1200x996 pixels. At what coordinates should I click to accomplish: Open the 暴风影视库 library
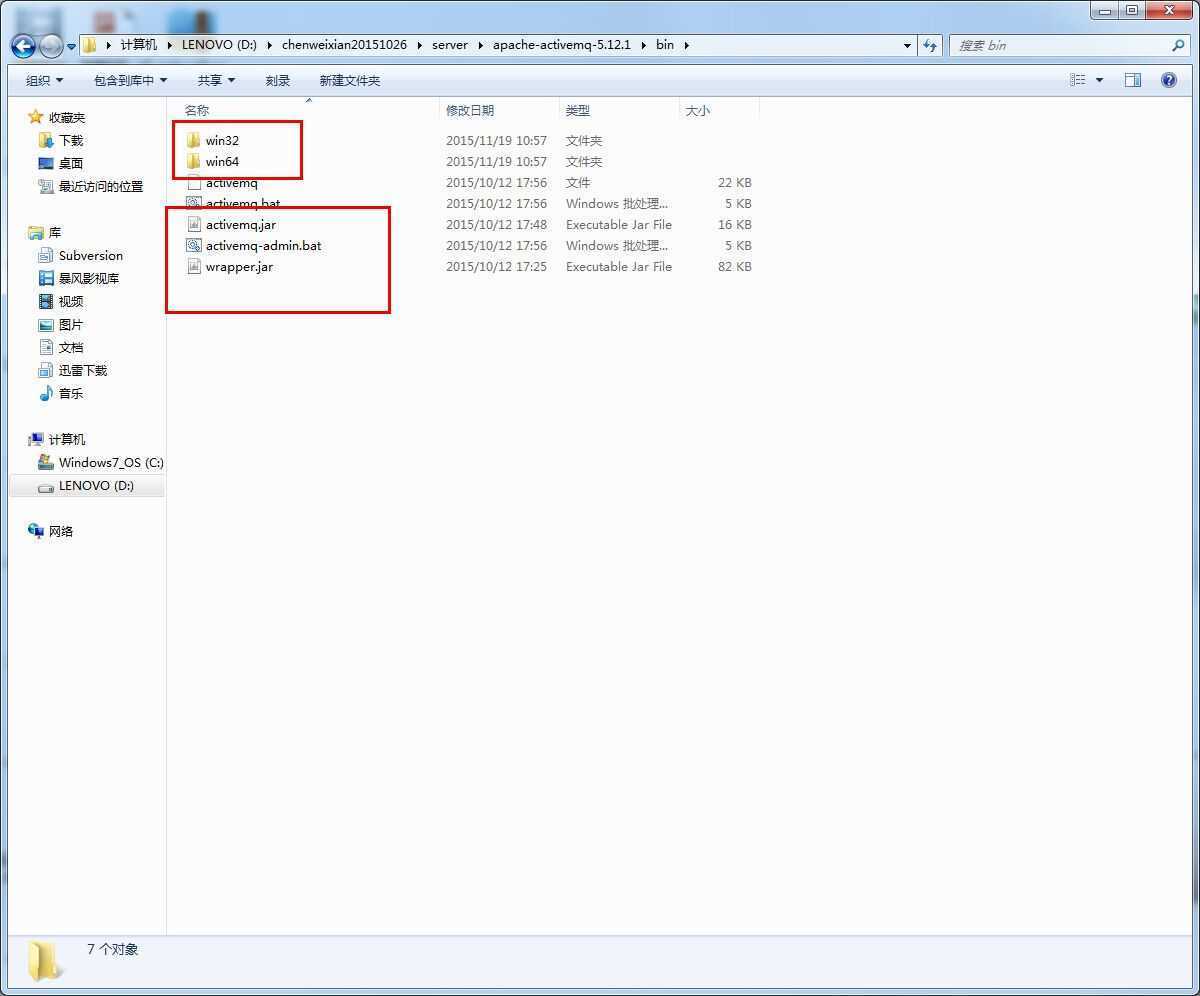[88, 278]
